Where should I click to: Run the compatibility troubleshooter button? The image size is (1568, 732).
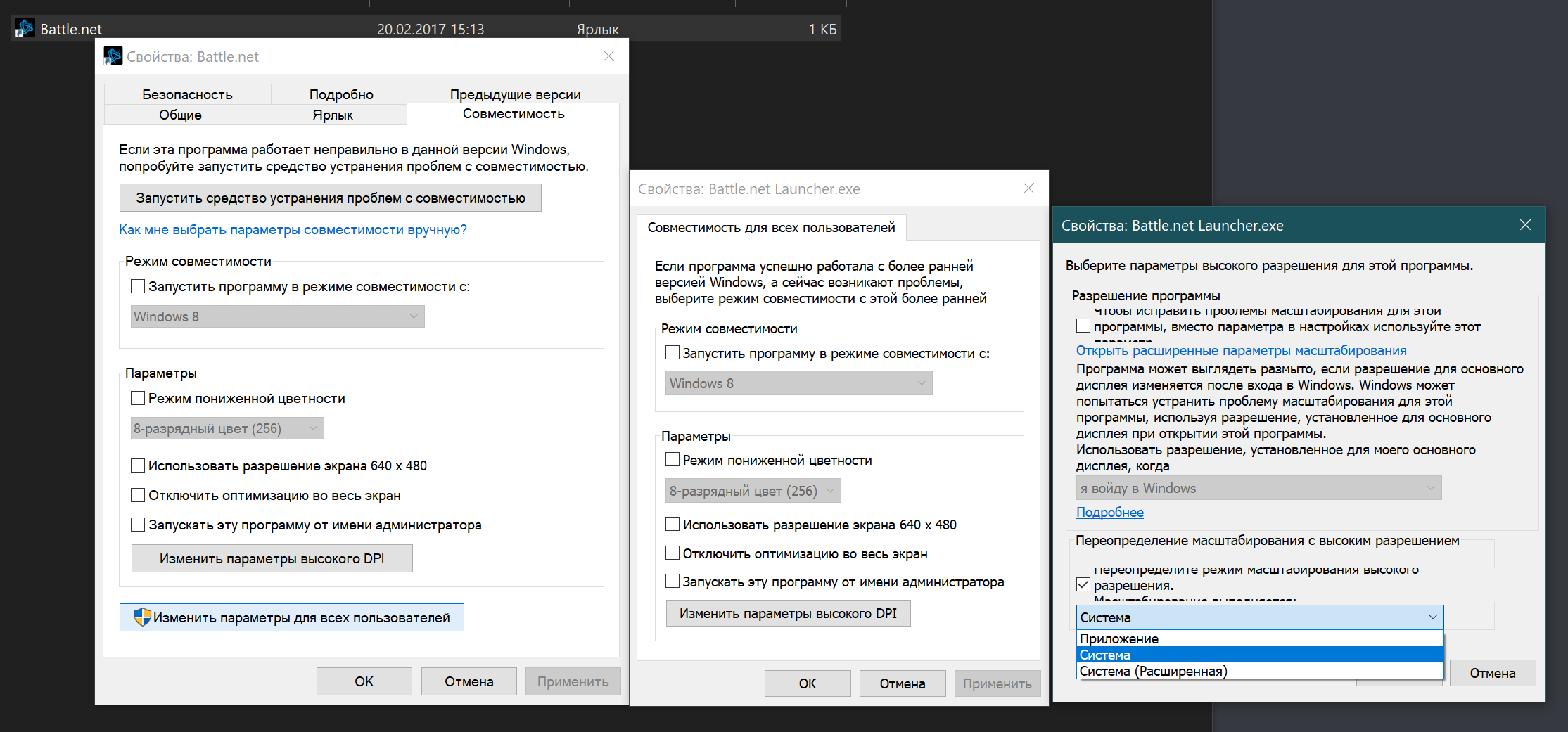coord(330,198)
